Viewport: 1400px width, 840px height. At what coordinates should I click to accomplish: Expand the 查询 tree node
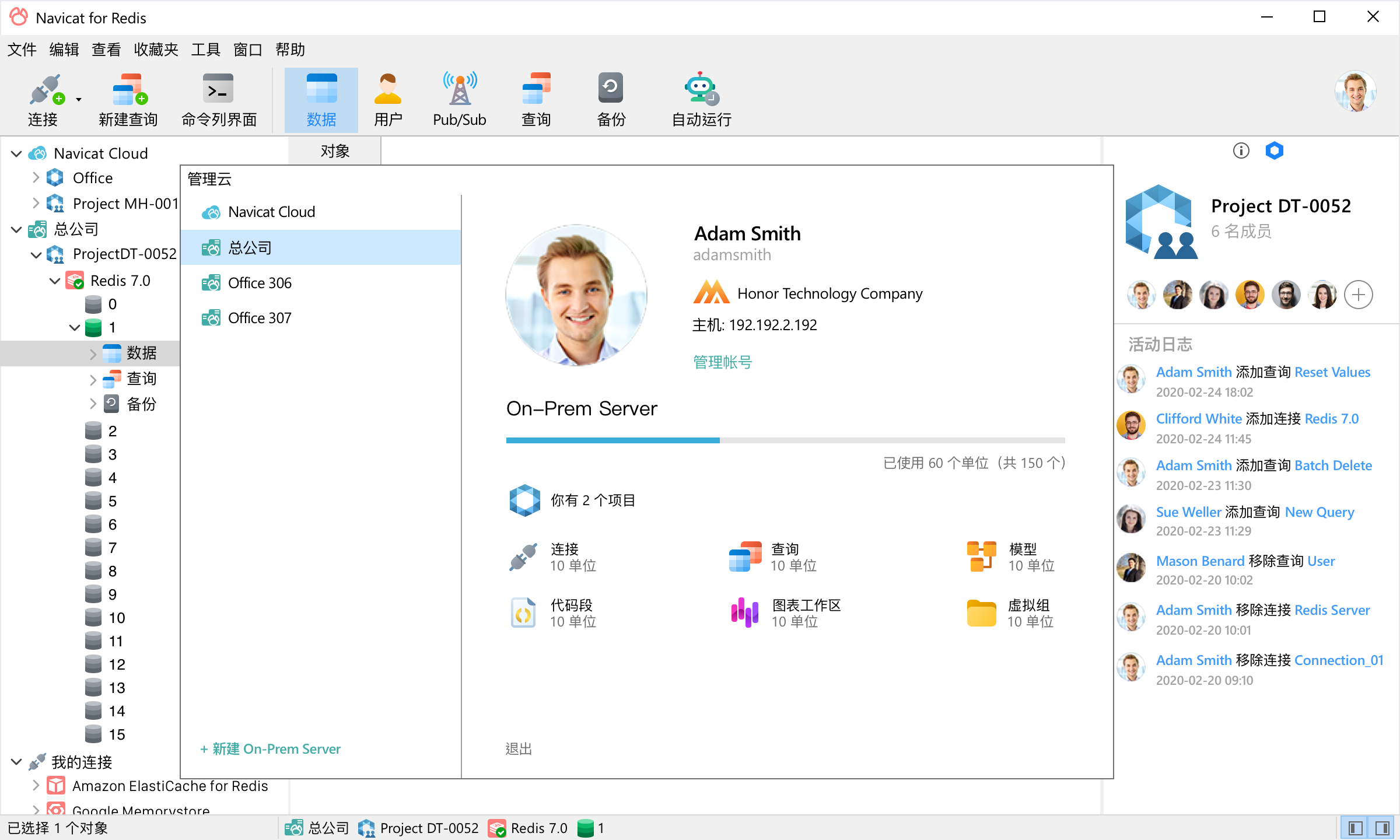click(x=93, y=380)
